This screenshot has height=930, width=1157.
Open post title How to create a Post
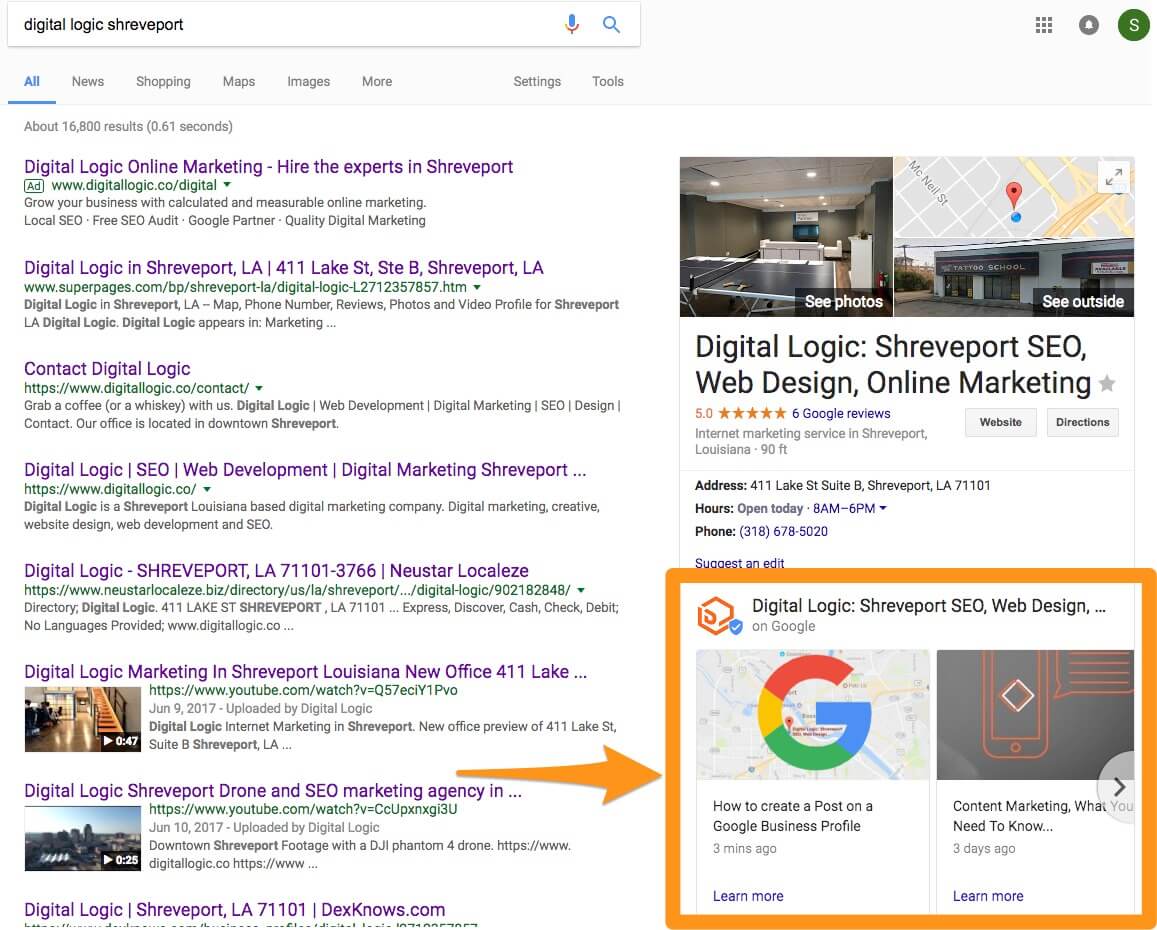792,816
